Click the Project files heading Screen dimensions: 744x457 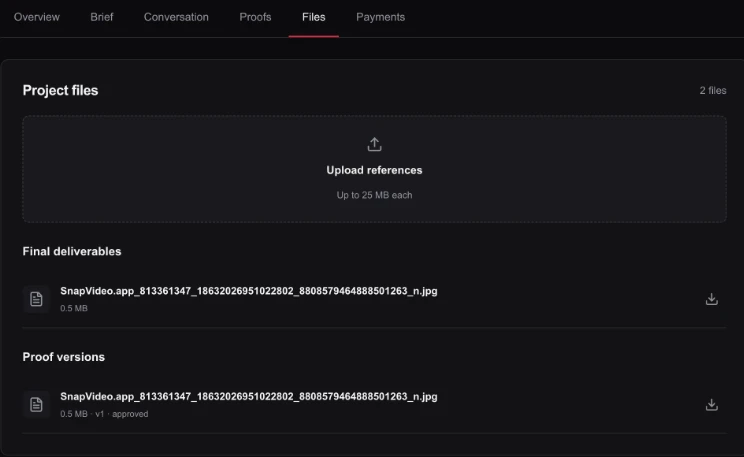60,91
